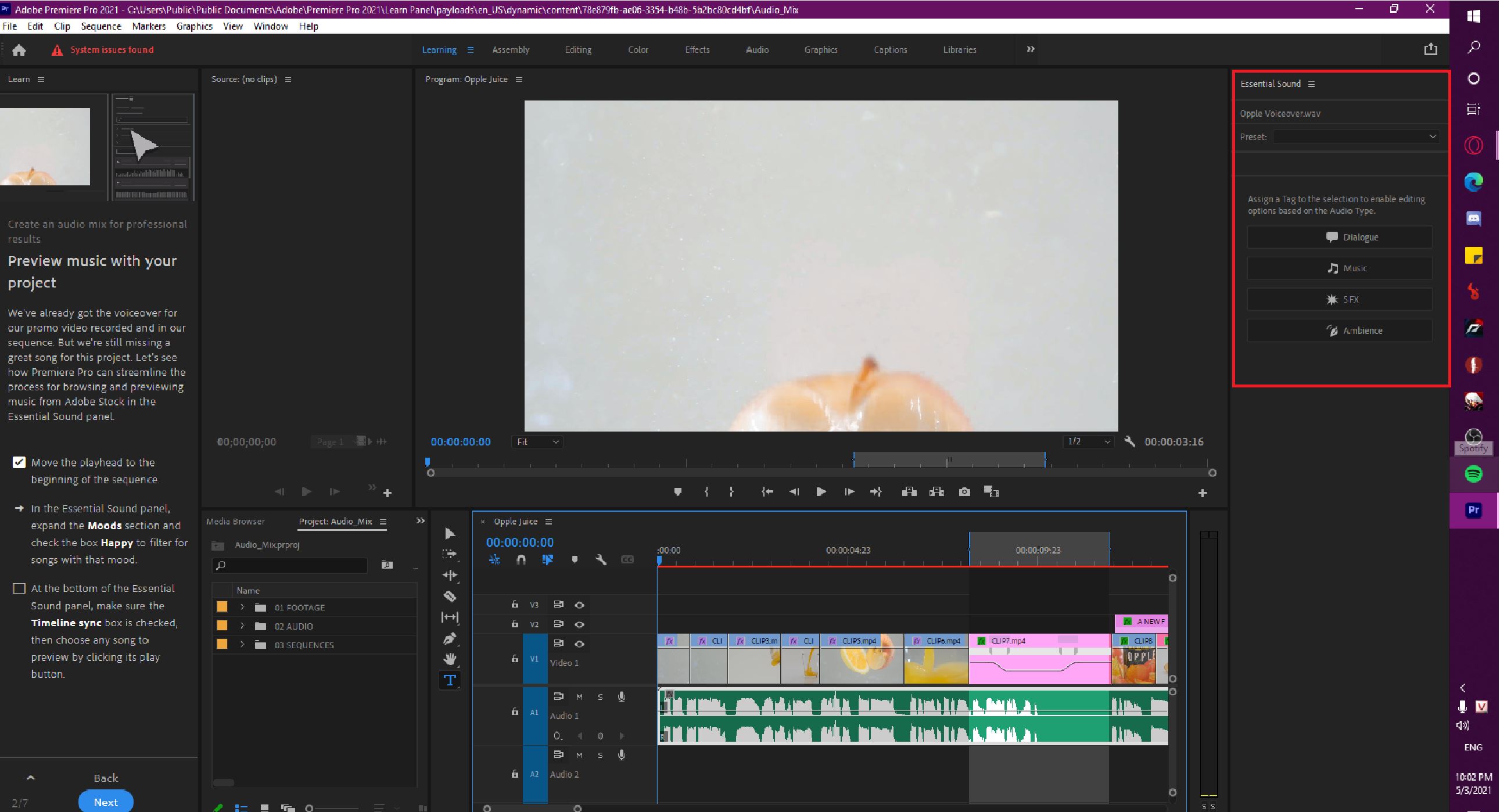
Task: Open the Sequence menu
Action: pyautogui.click(x=101, y=26)
